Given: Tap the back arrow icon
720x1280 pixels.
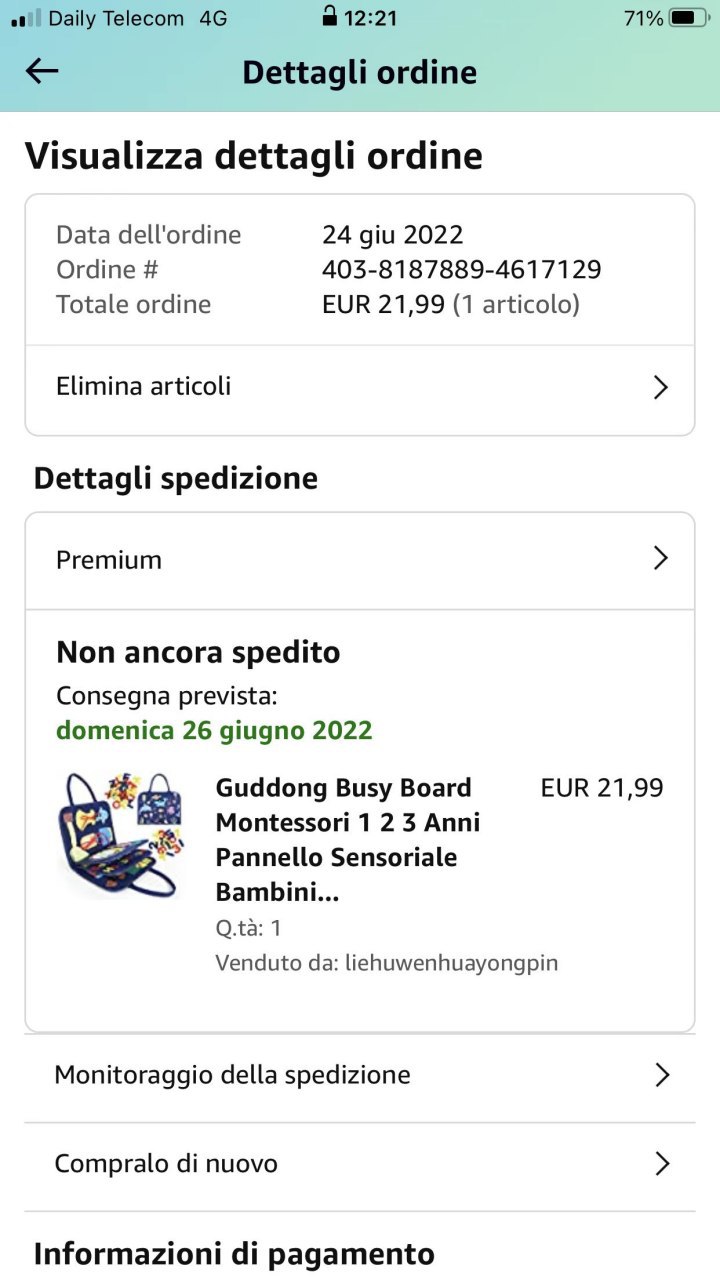Looking at the screenshot, I should coord(42,71).
